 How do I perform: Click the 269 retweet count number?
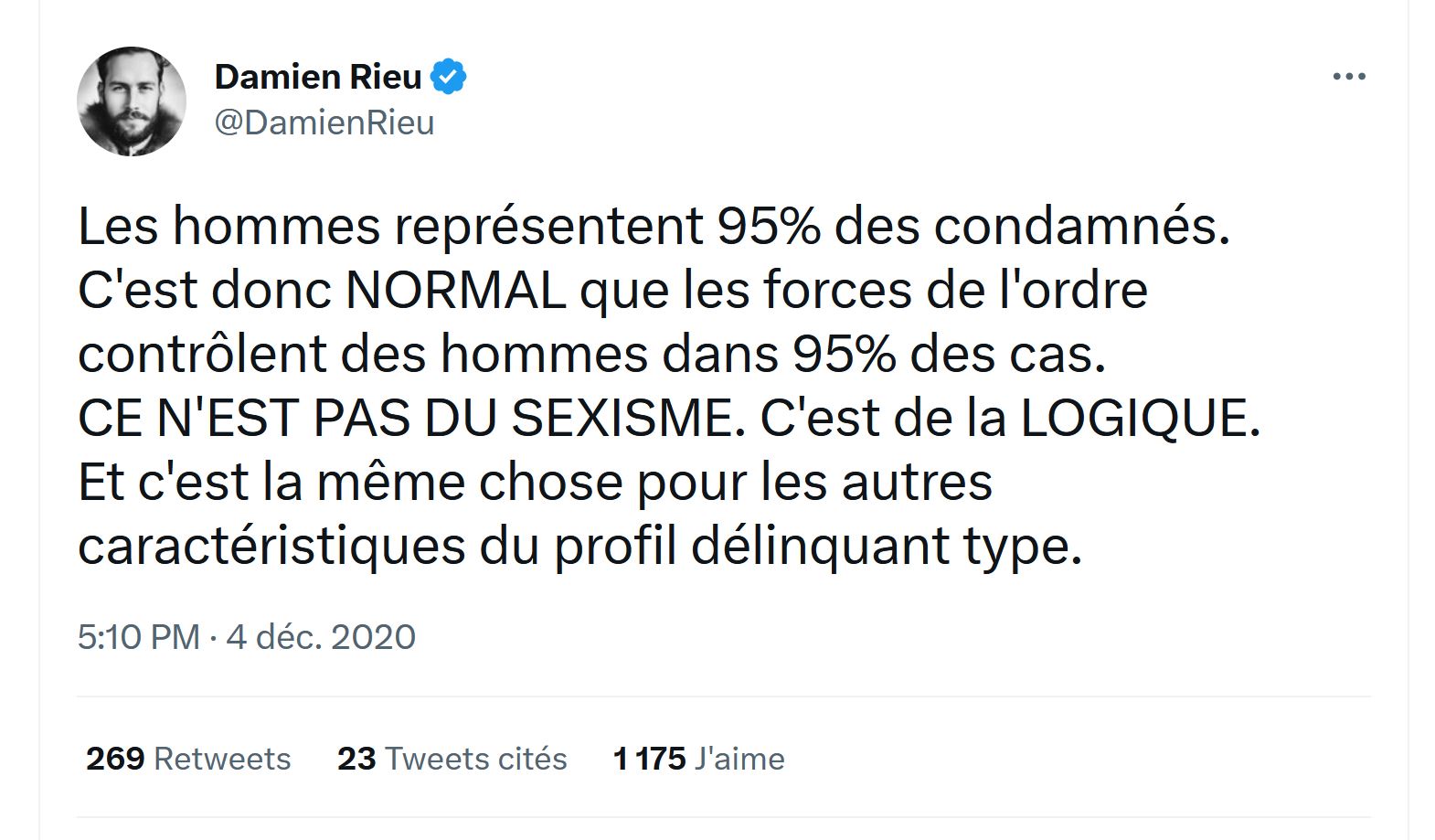115,759
